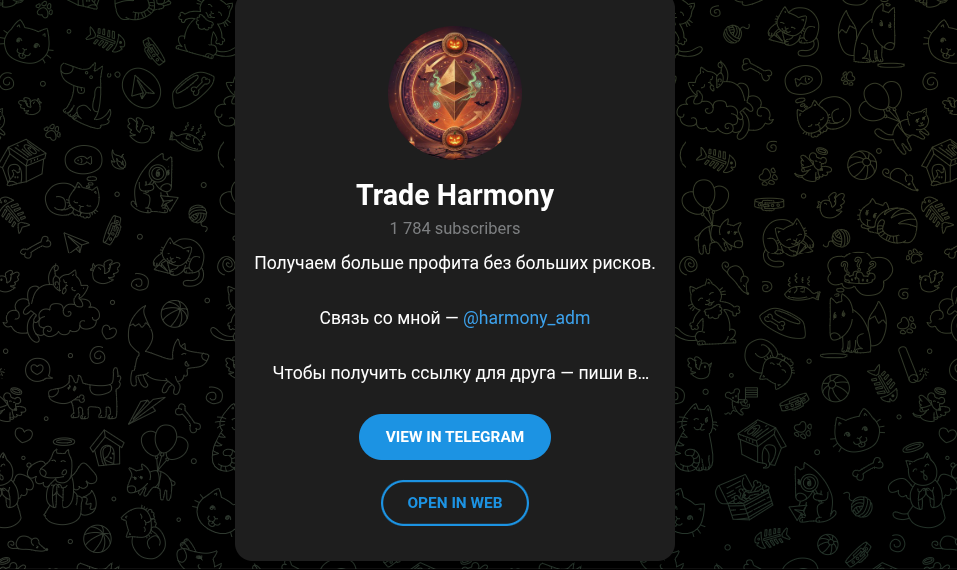Click the truncated line ending with 'пиши в…'
This screenshot has height=570, width=957.
pyautogui.click(x=460, y=373)
